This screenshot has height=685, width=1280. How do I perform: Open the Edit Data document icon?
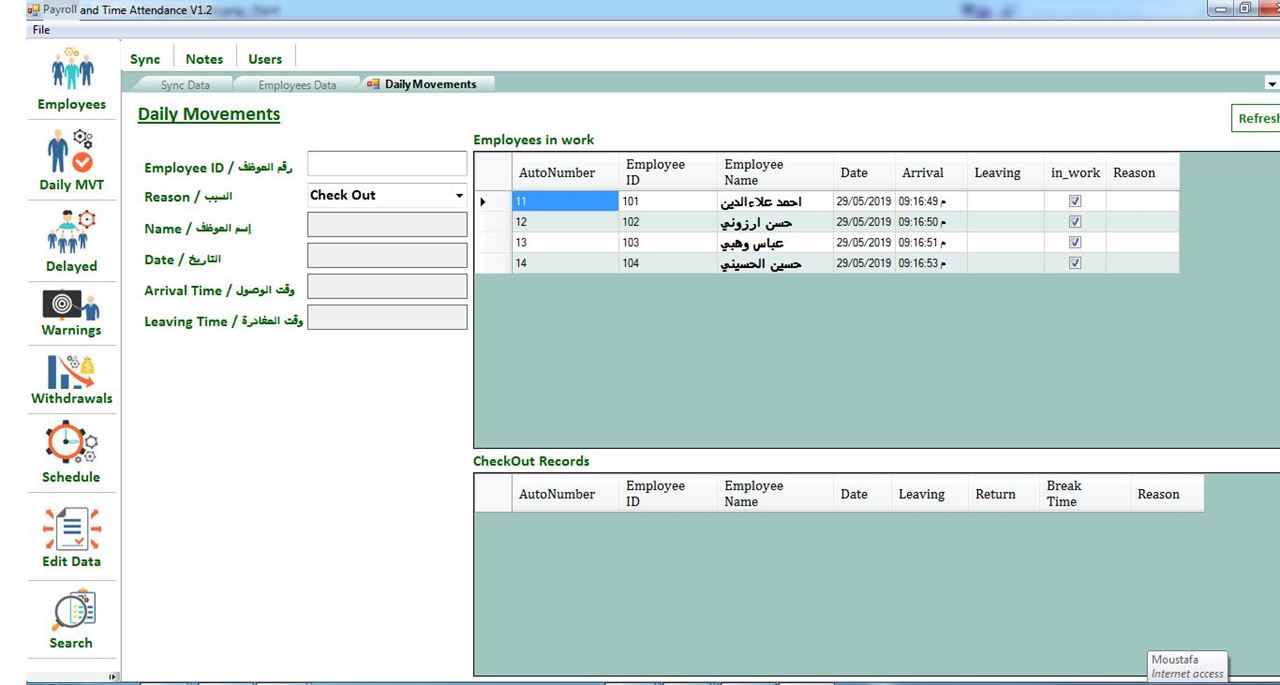(x=71, y=529)
